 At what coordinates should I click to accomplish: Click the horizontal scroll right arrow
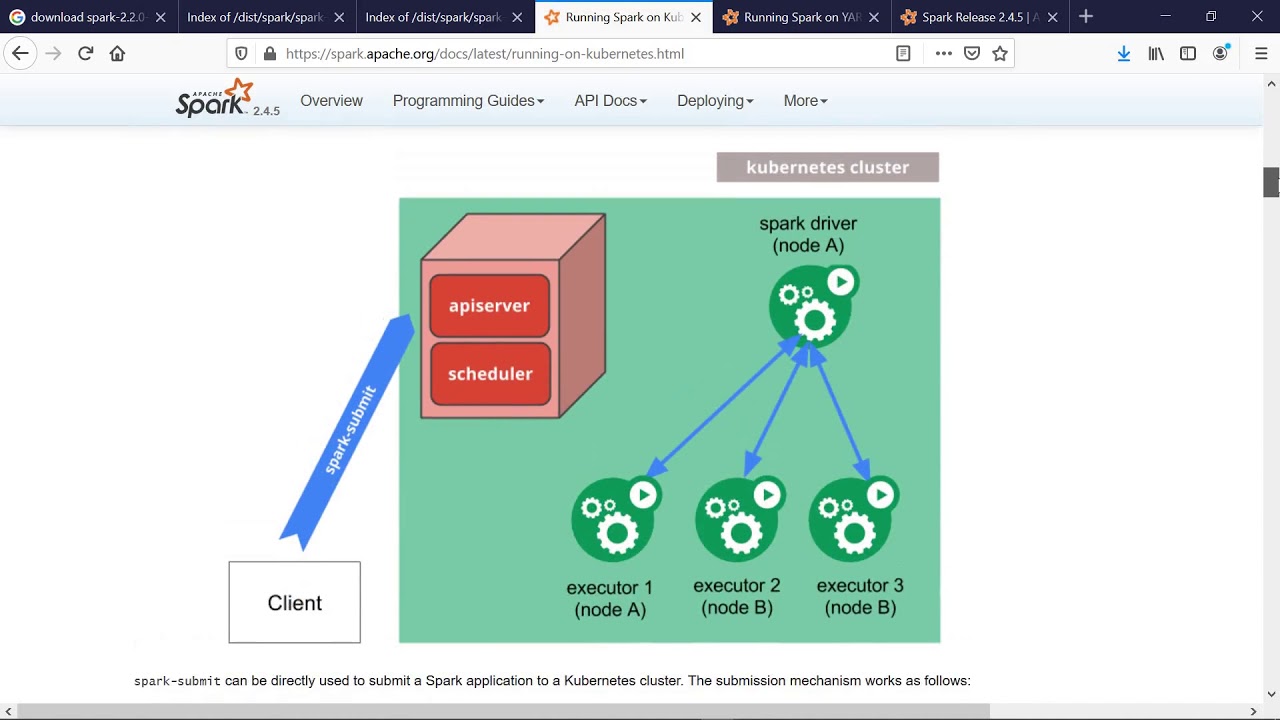(x=1253, y=711)
